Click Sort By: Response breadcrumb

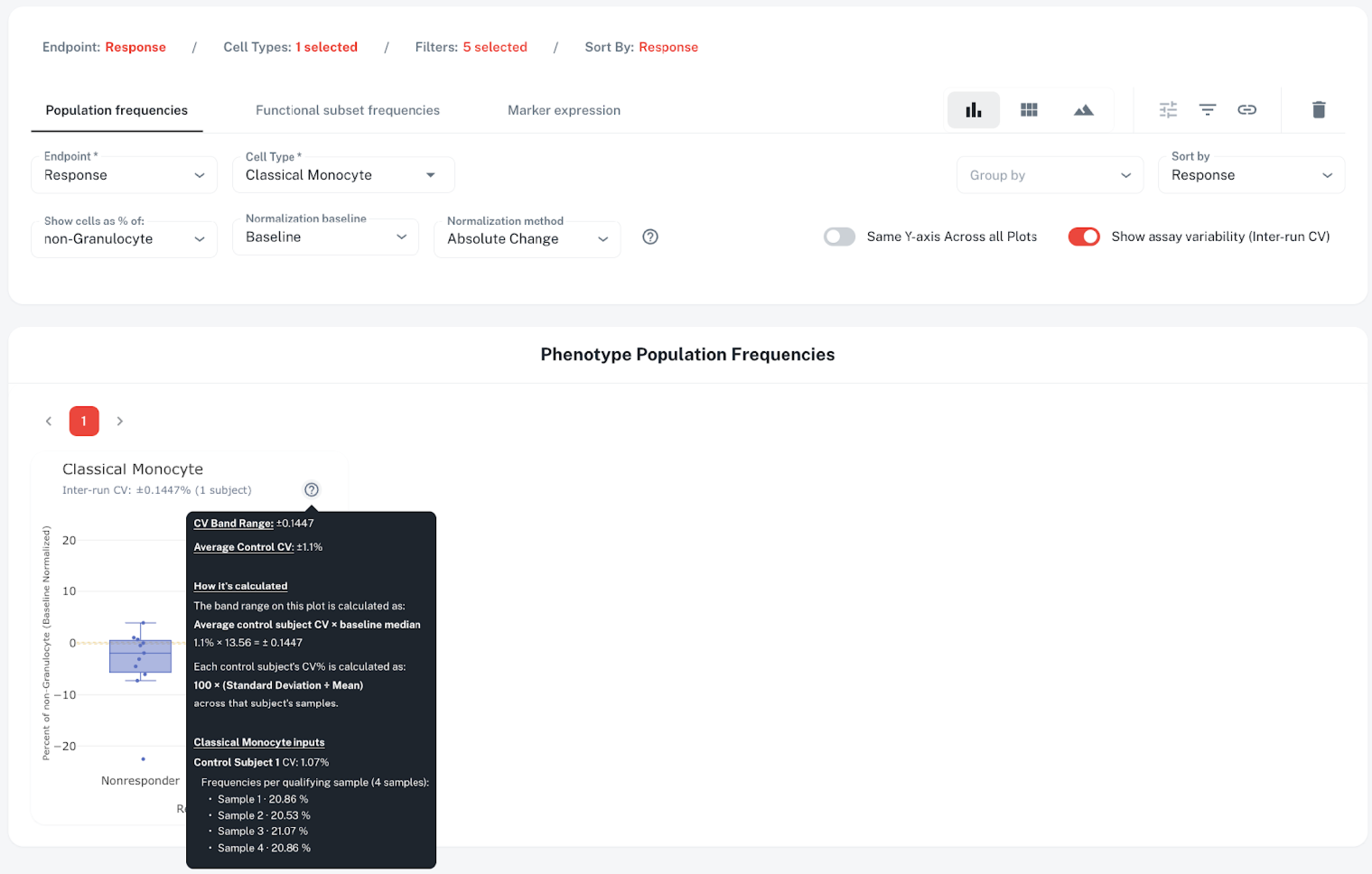[641, 47]
